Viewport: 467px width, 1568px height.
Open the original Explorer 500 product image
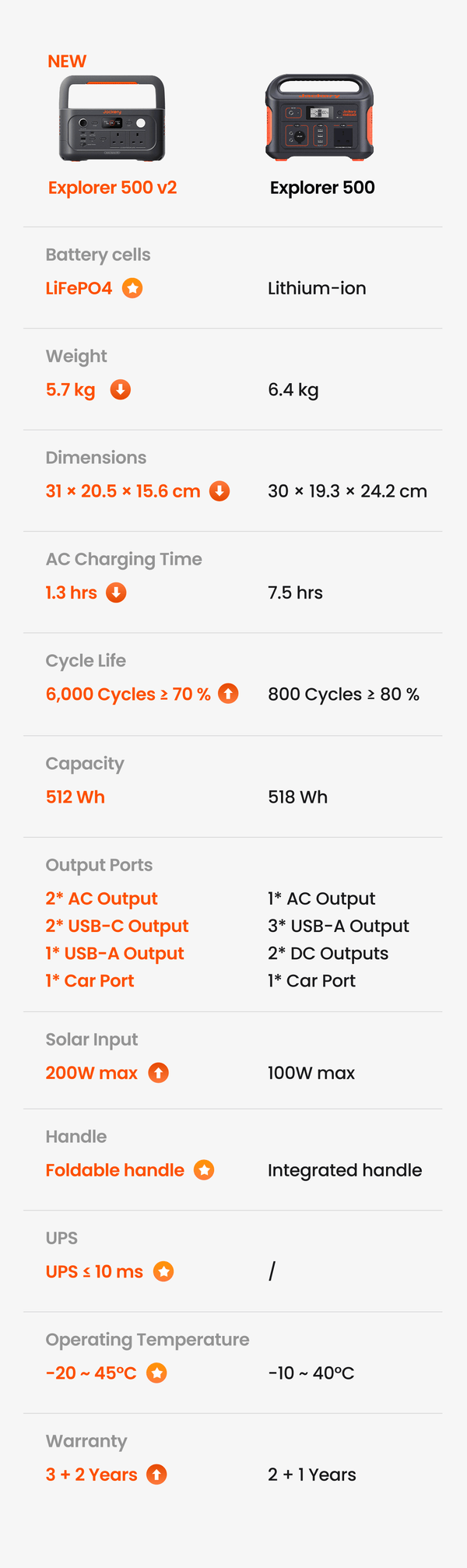point(320,118)
